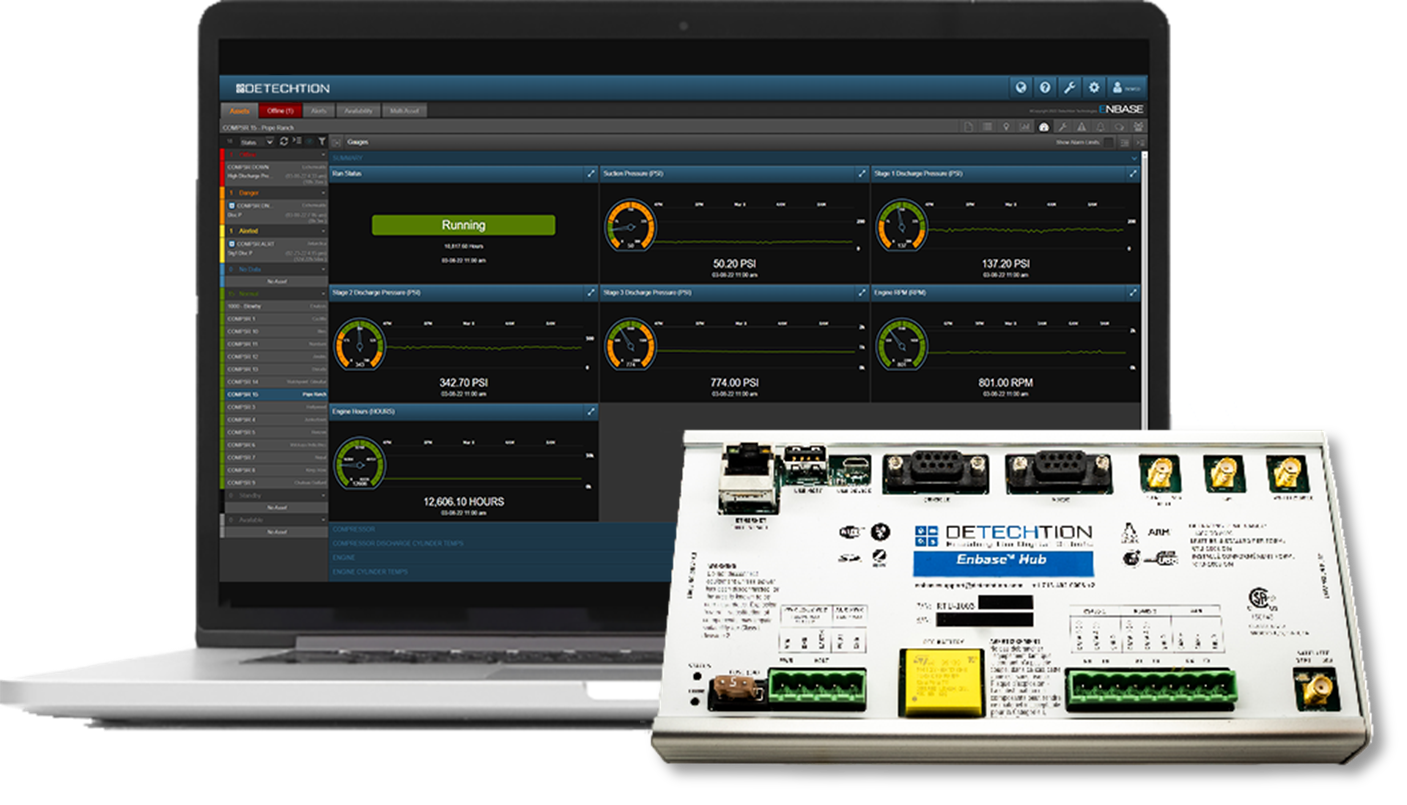Image resolution: width=1407 pixels, height=805 pixels.
Task: Click the Engine RPM gauge dial
Action: click(x=901, y=344)
